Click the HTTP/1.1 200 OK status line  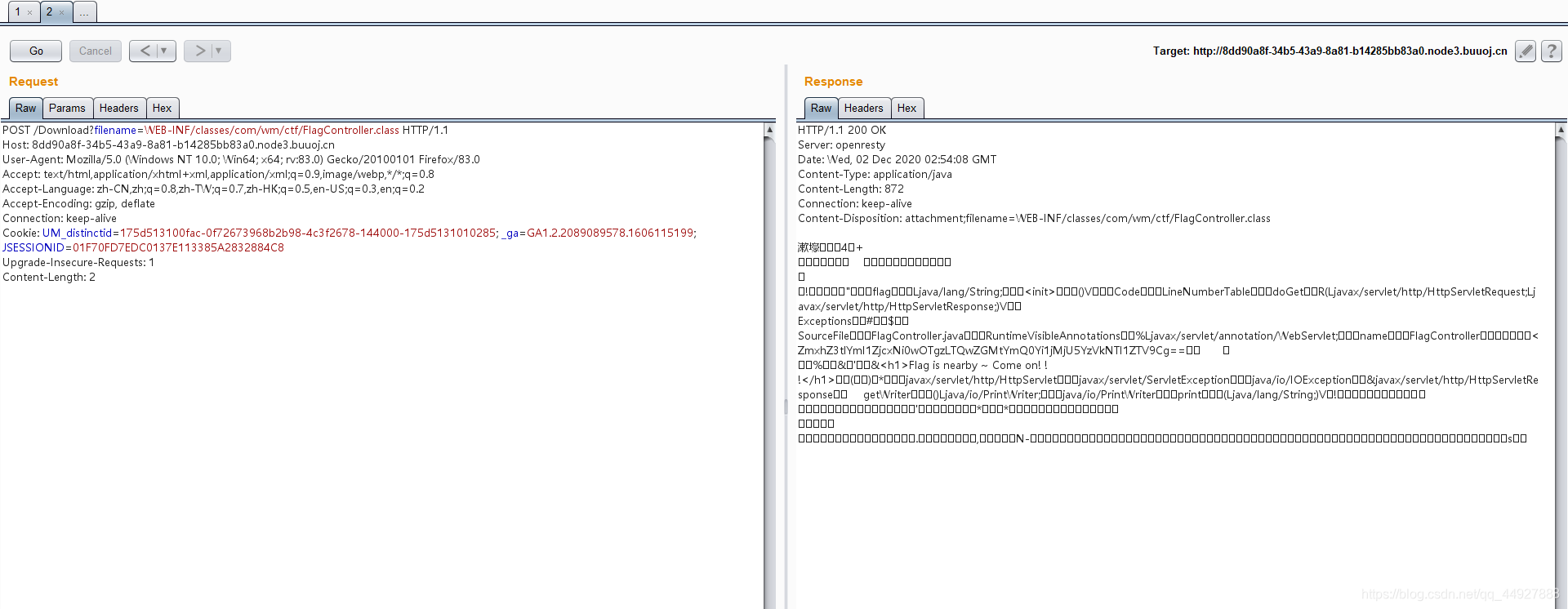click(x=842, y=130)
